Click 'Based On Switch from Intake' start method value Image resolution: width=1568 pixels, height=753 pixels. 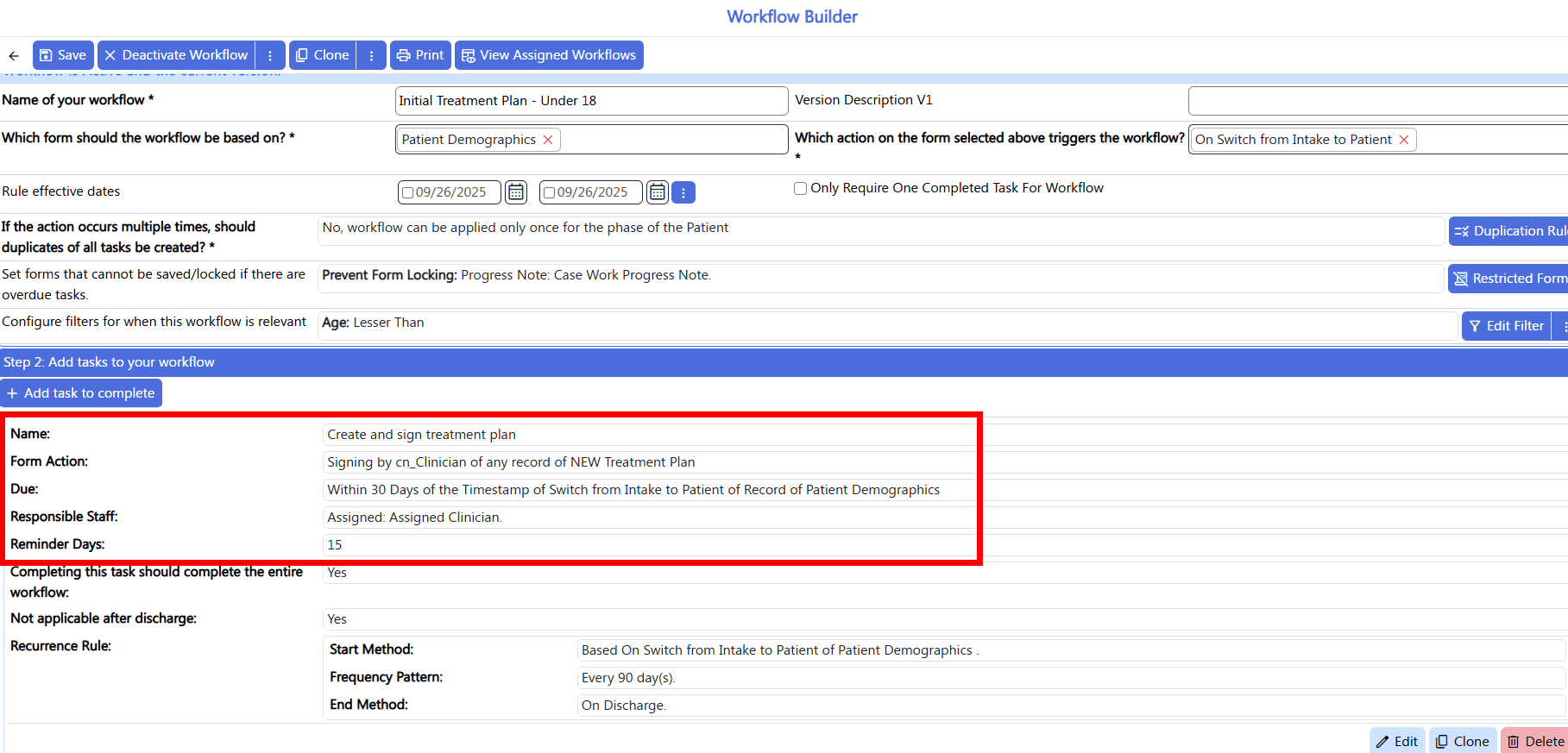[x=780, y=650]
